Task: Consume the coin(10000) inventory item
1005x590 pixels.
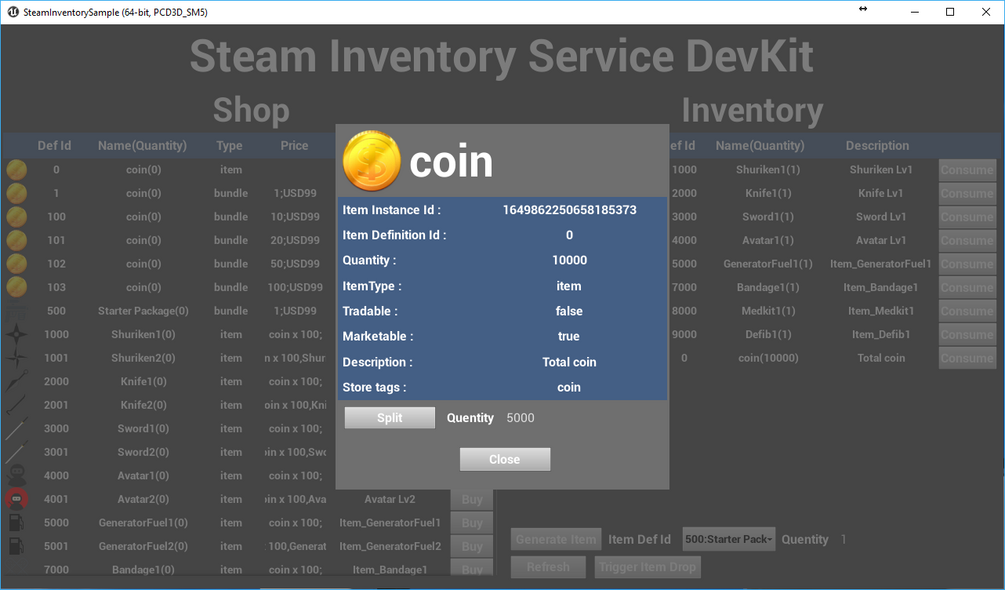Action: [967, 357]
